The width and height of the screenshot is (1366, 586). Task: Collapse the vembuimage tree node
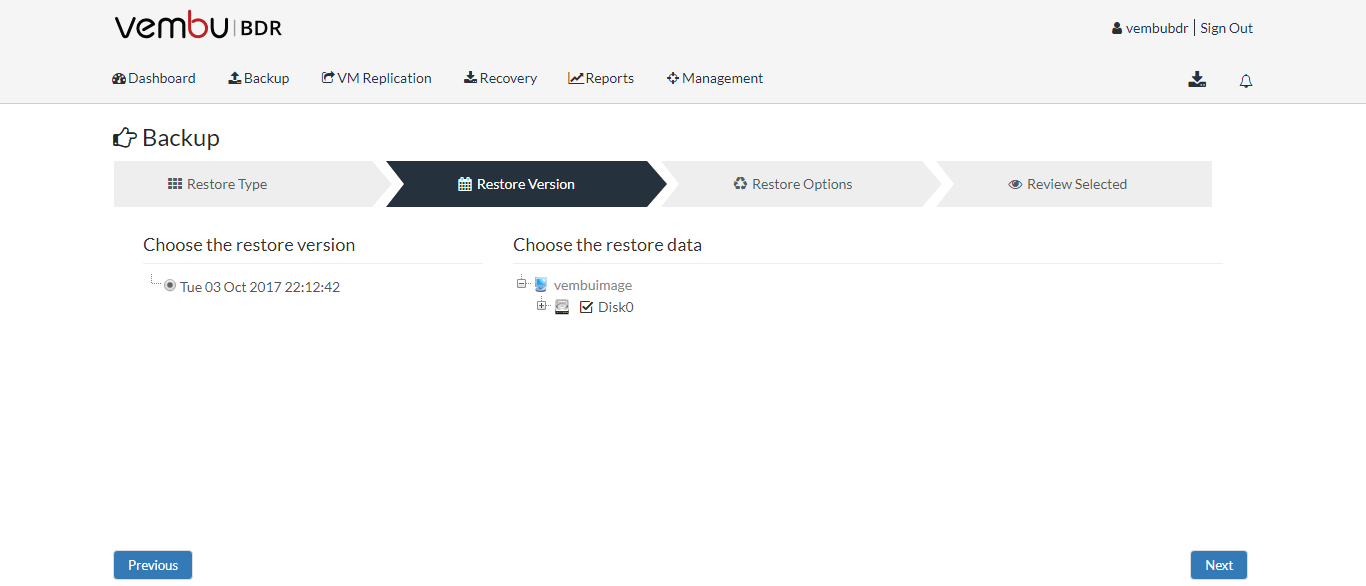coord(521,284)
